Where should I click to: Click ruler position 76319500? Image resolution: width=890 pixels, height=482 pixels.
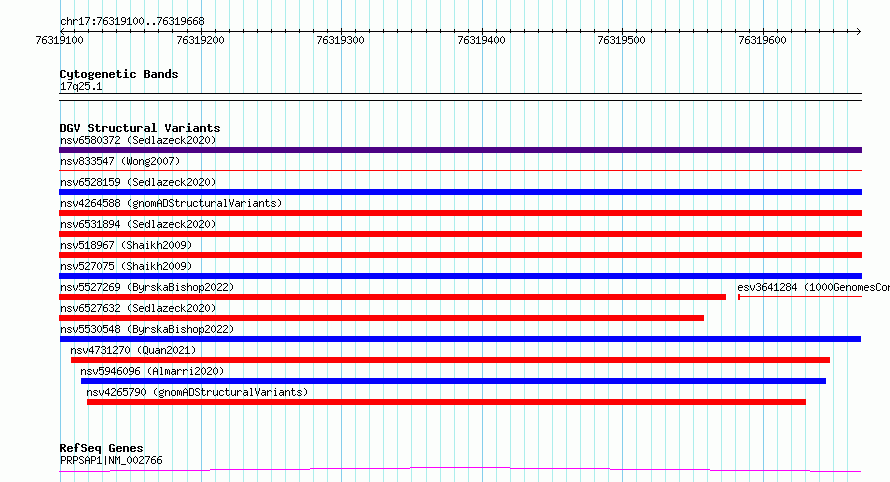[x=622, y=40]
